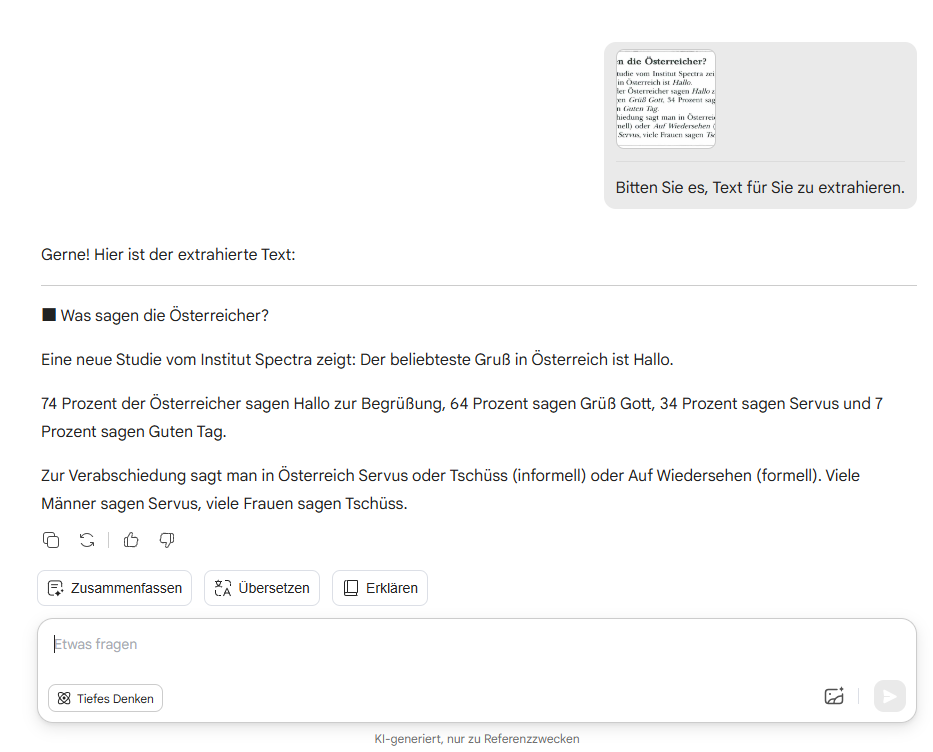
Task: Copy the extracted text response
Action: (x=51, y=540)
